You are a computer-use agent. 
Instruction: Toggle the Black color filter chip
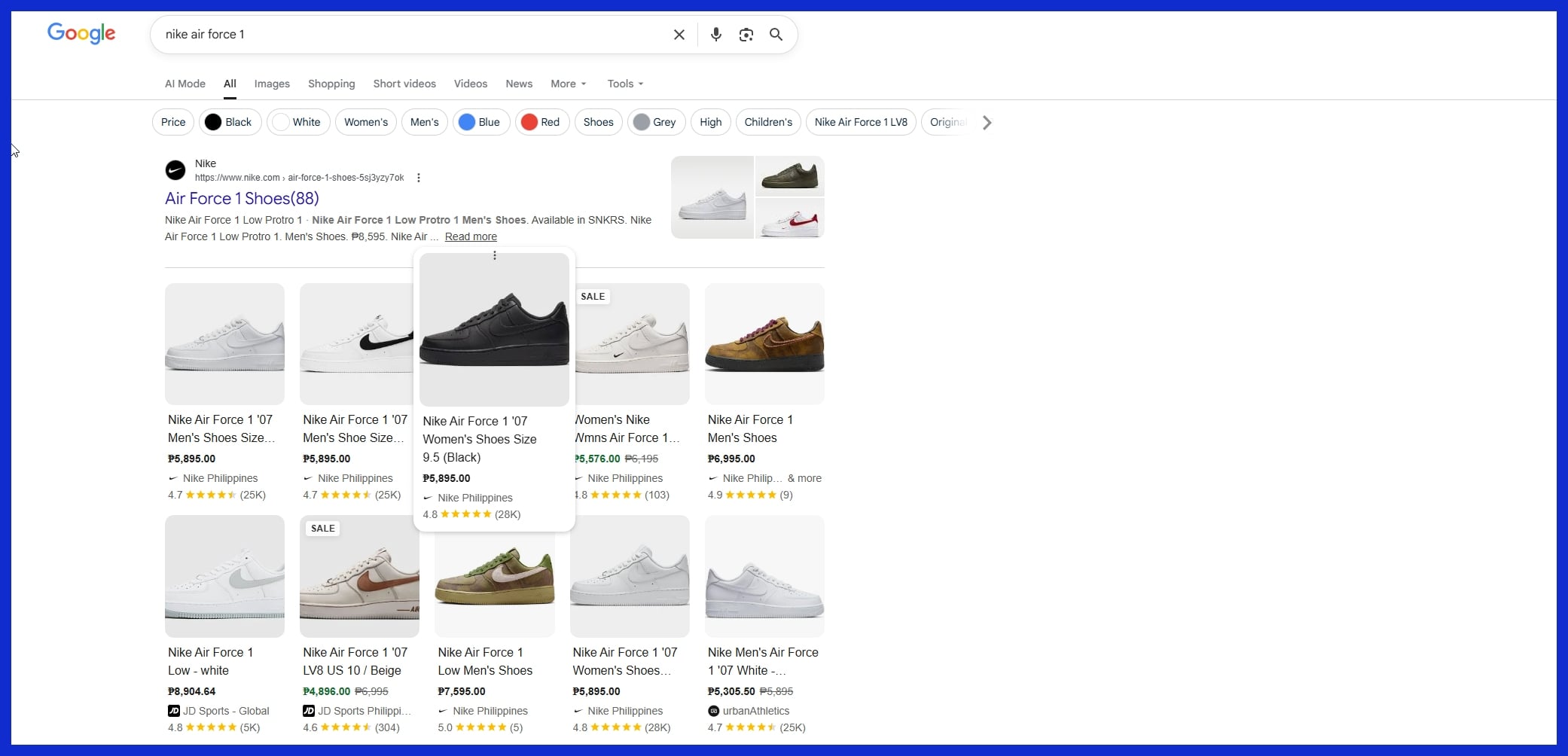pyautogui.click(x=230, y=122)
